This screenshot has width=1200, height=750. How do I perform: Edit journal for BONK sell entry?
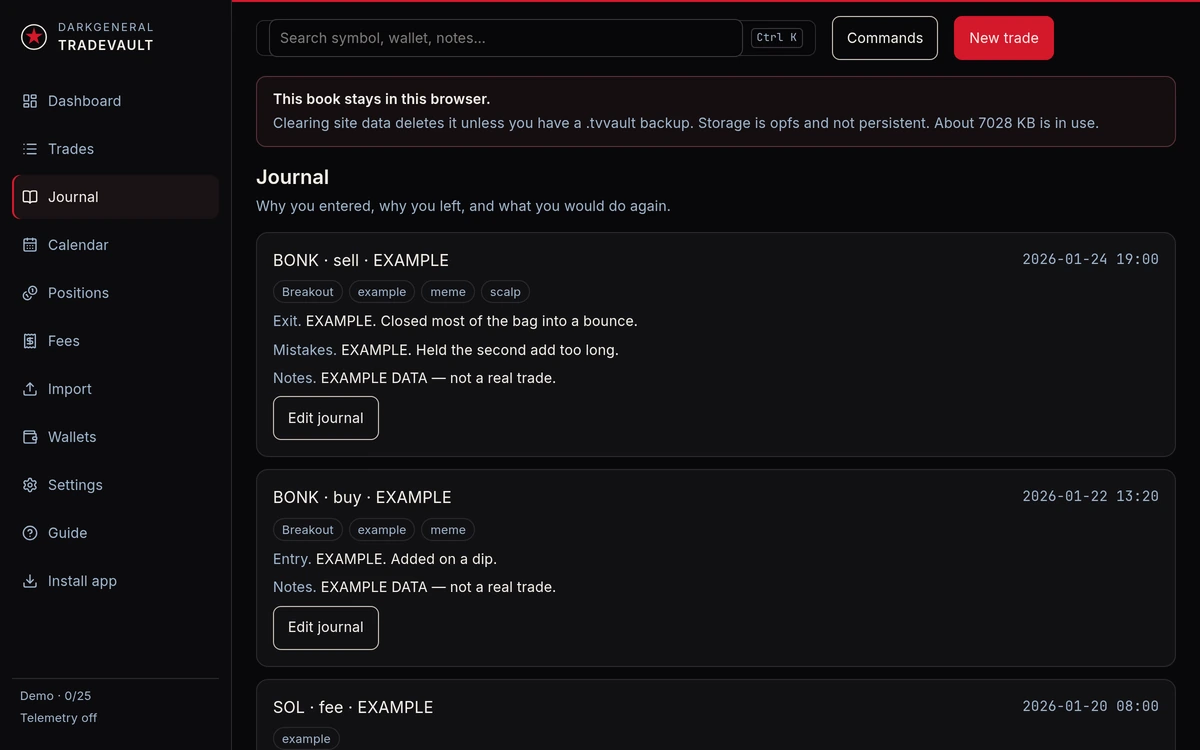[x=326, y=418]
